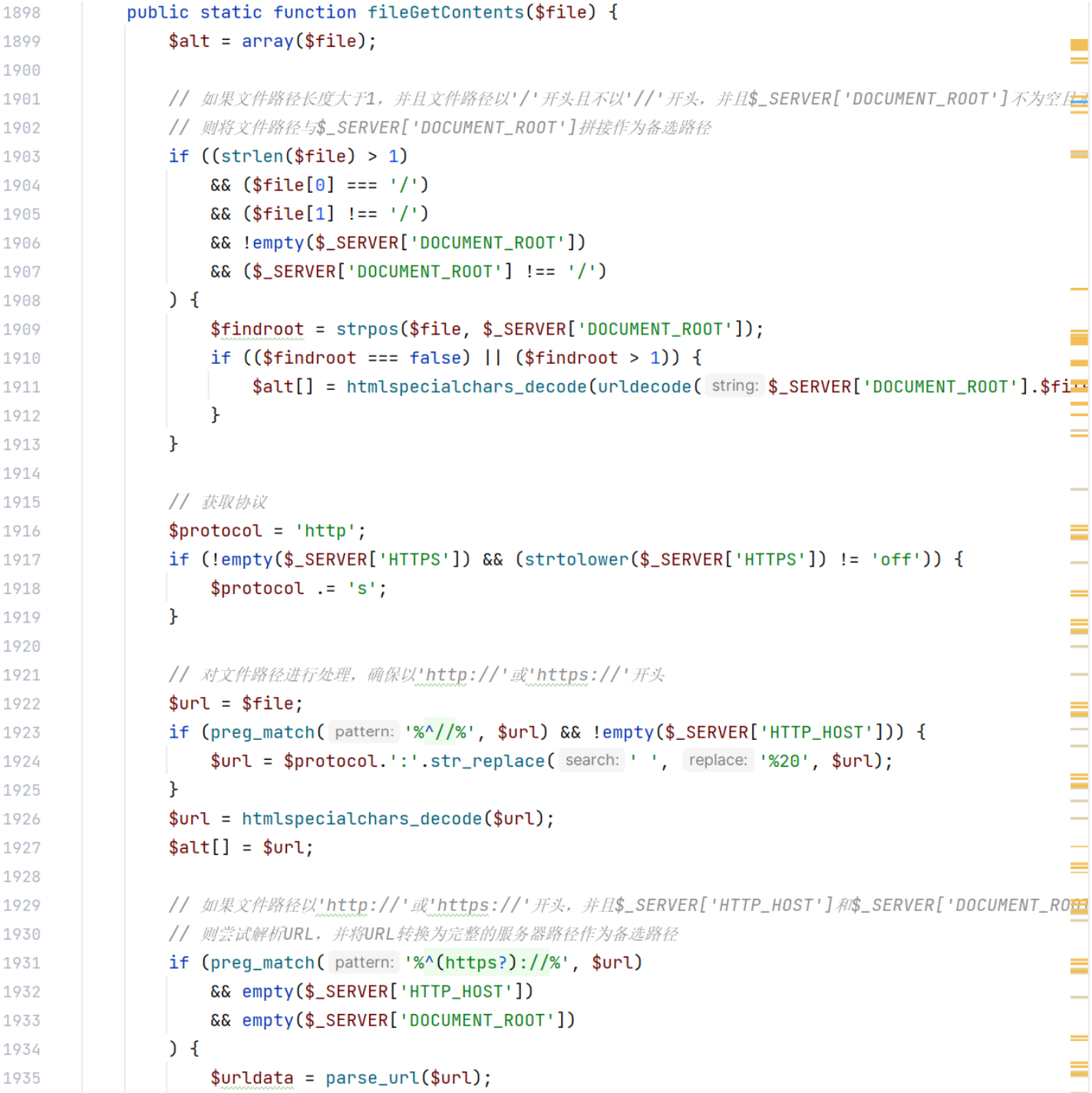Click line number 1917 in the gutter
The width and height of the screenshot is (1092, 1093).
point(22,560)
